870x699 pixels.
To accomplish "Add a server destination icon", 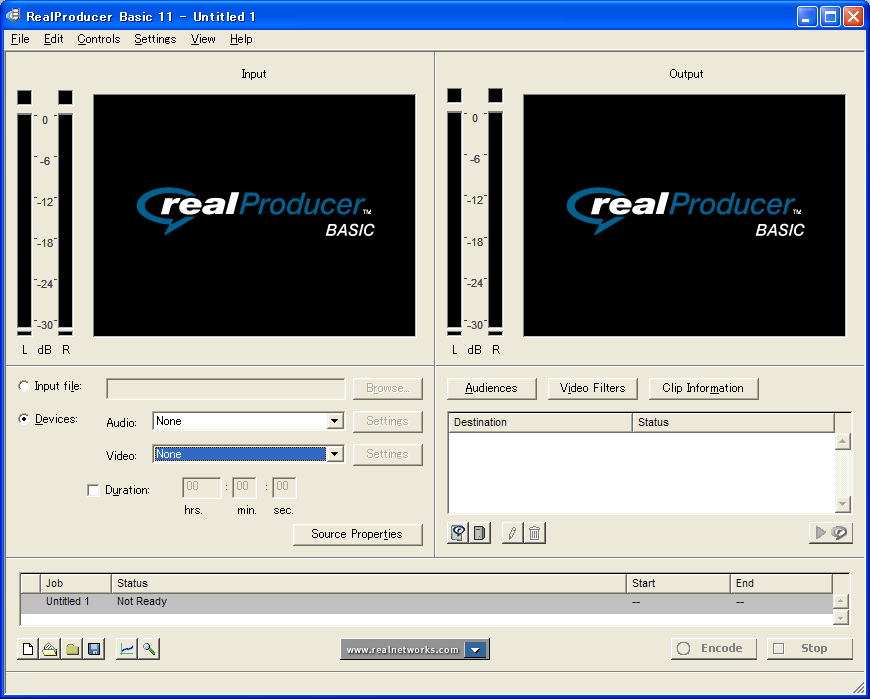I will [x=479, y=533].
